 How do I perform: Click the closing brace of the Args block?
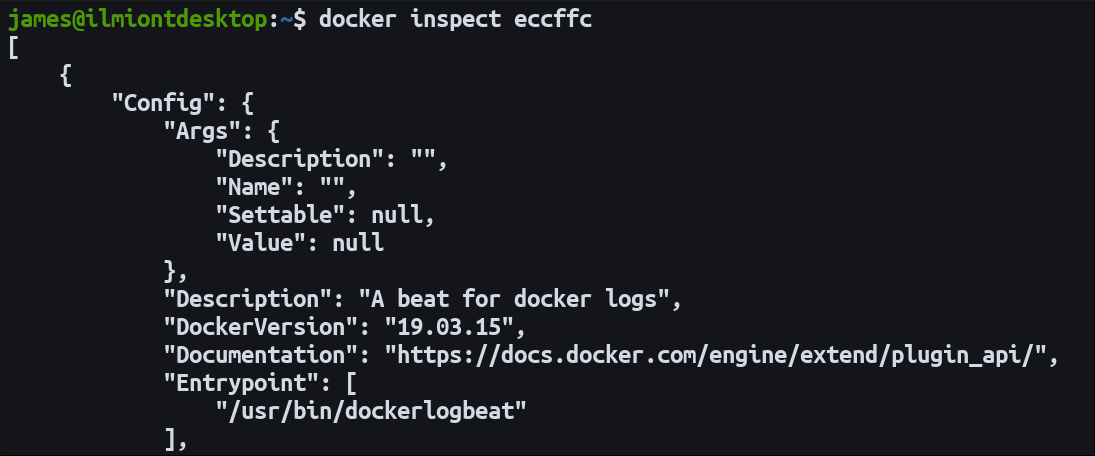tap(169, 270)
